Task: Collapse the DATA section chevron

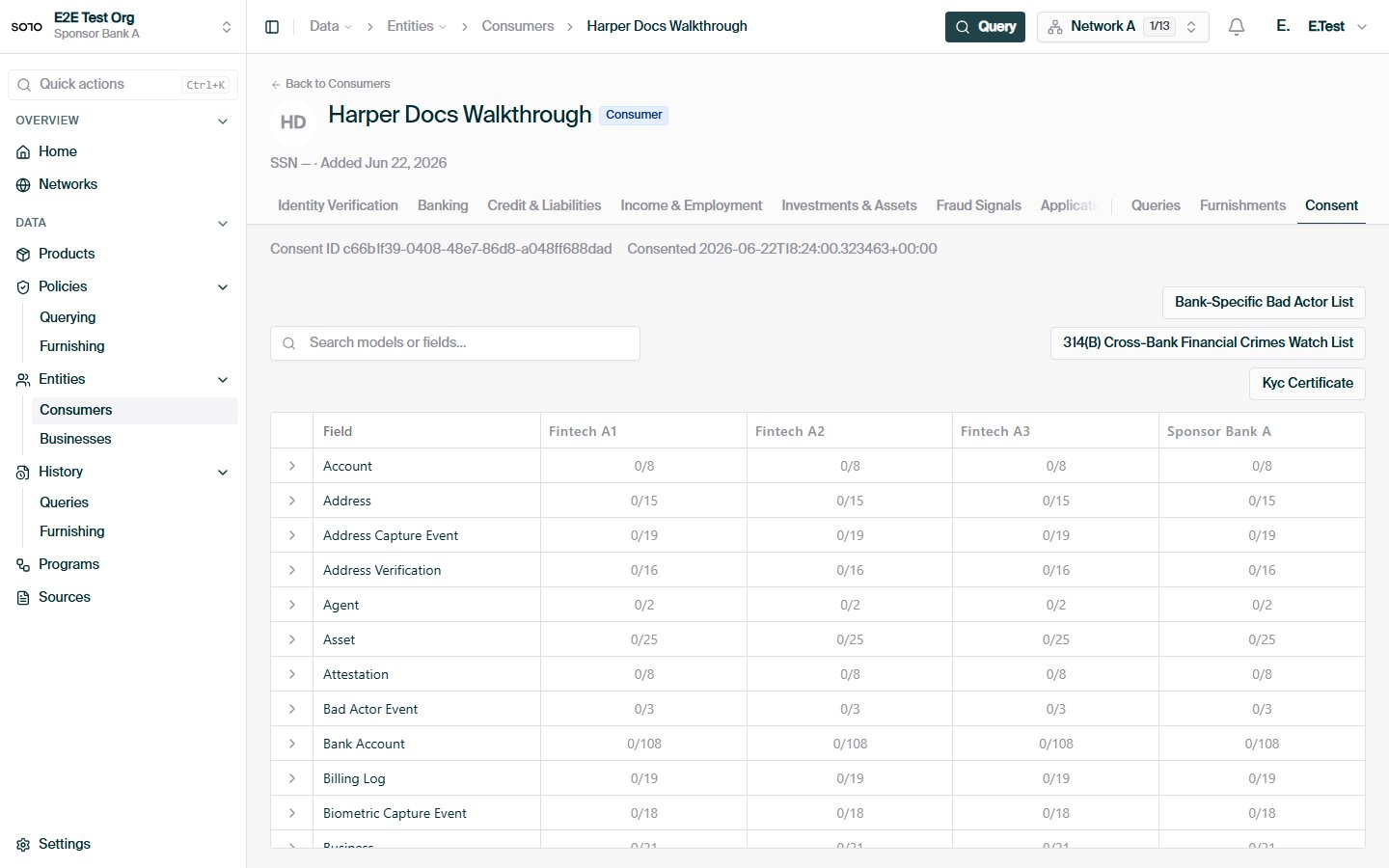Action: (223, 224)
